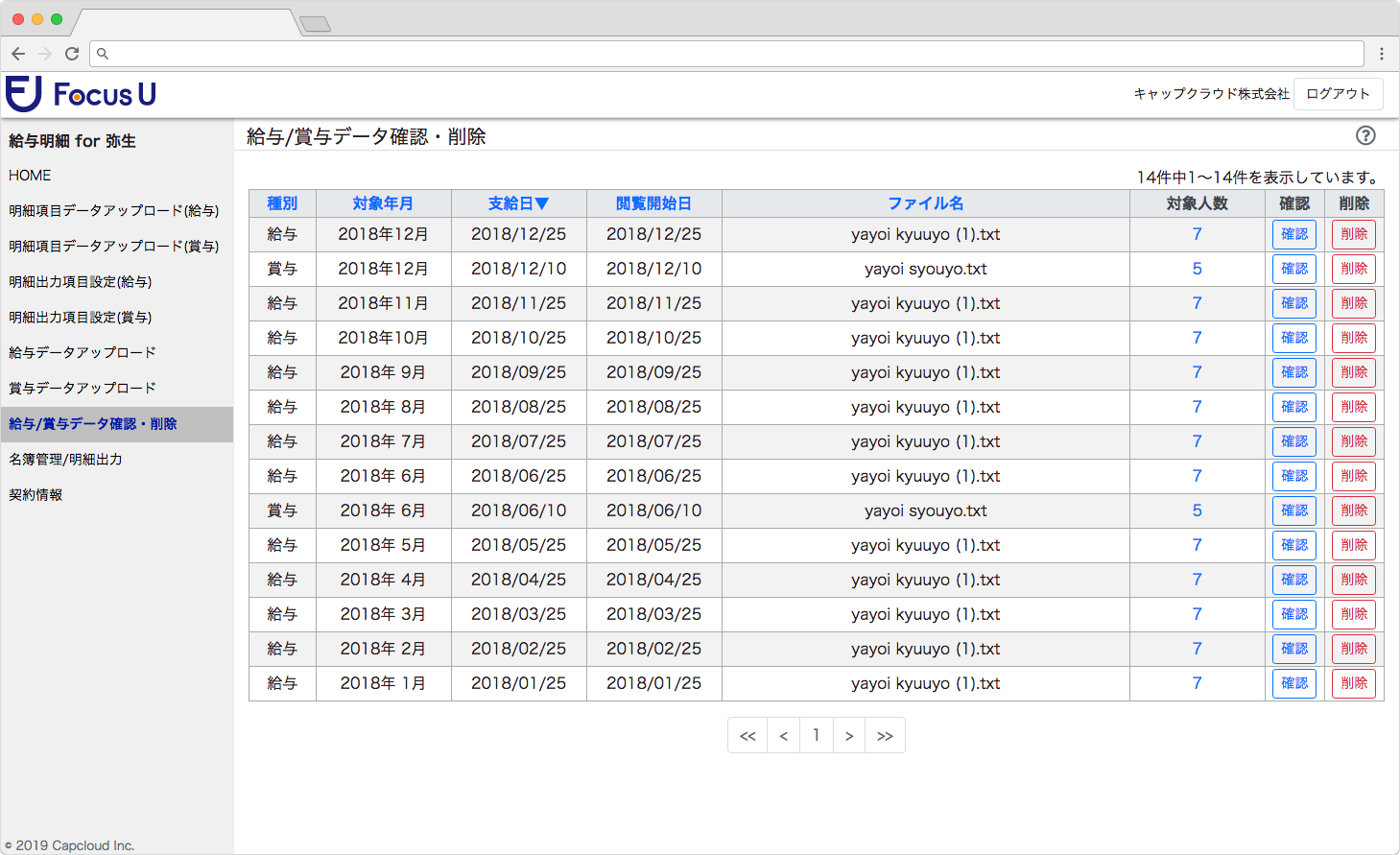Click 確認 for the 2018/09/25 row
Screen dimensions: 1400x855
(x=1294, y=372)
